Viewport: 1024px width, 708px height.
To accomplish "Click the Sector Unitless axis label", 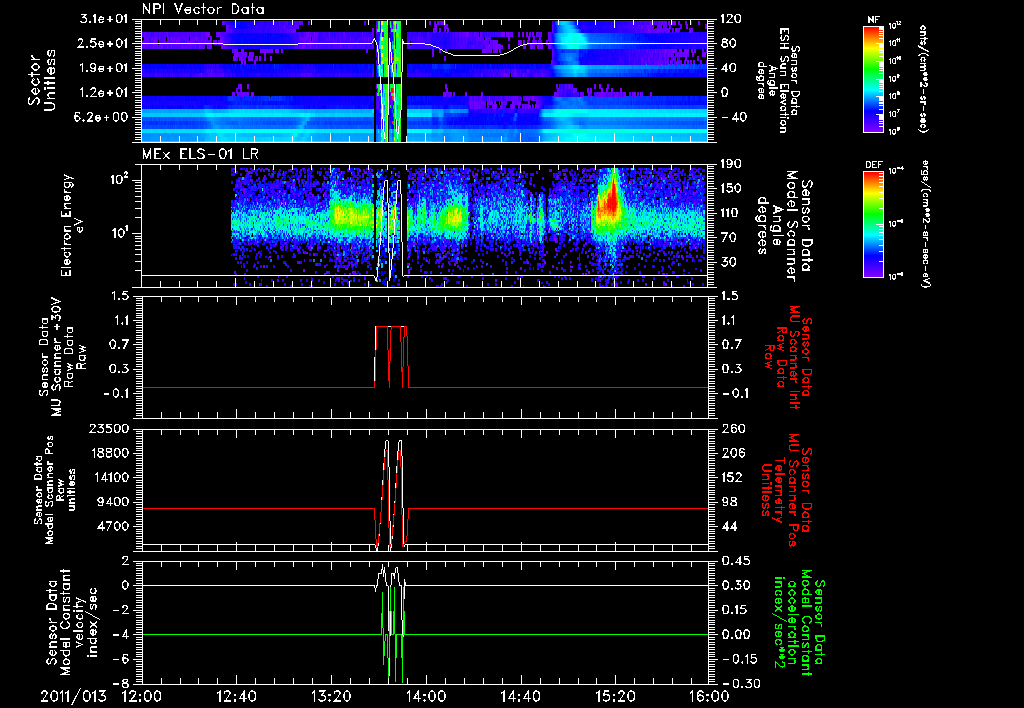I will 42,80.
